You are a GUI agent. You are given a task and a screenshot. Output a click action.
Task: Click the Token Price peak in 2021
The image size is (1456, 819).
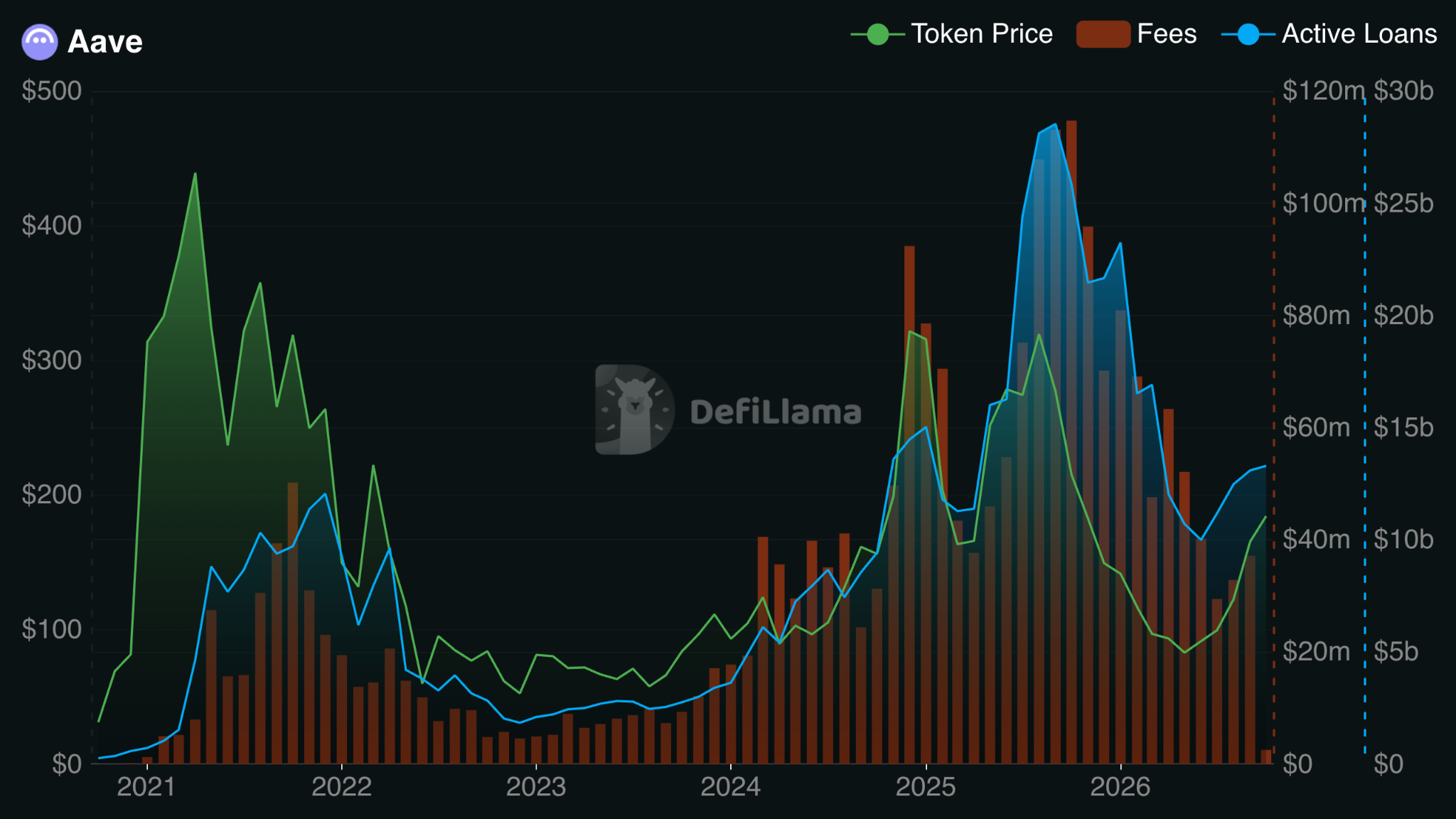click(195, 173)
